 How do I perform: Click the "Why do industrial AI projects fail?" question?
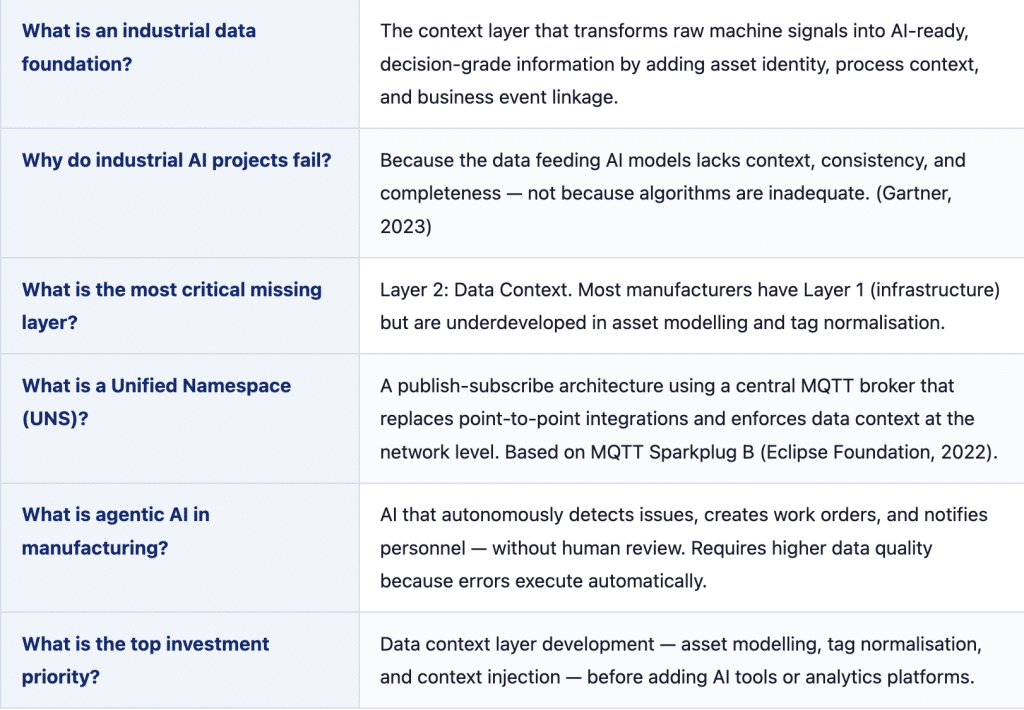point(176,160)
